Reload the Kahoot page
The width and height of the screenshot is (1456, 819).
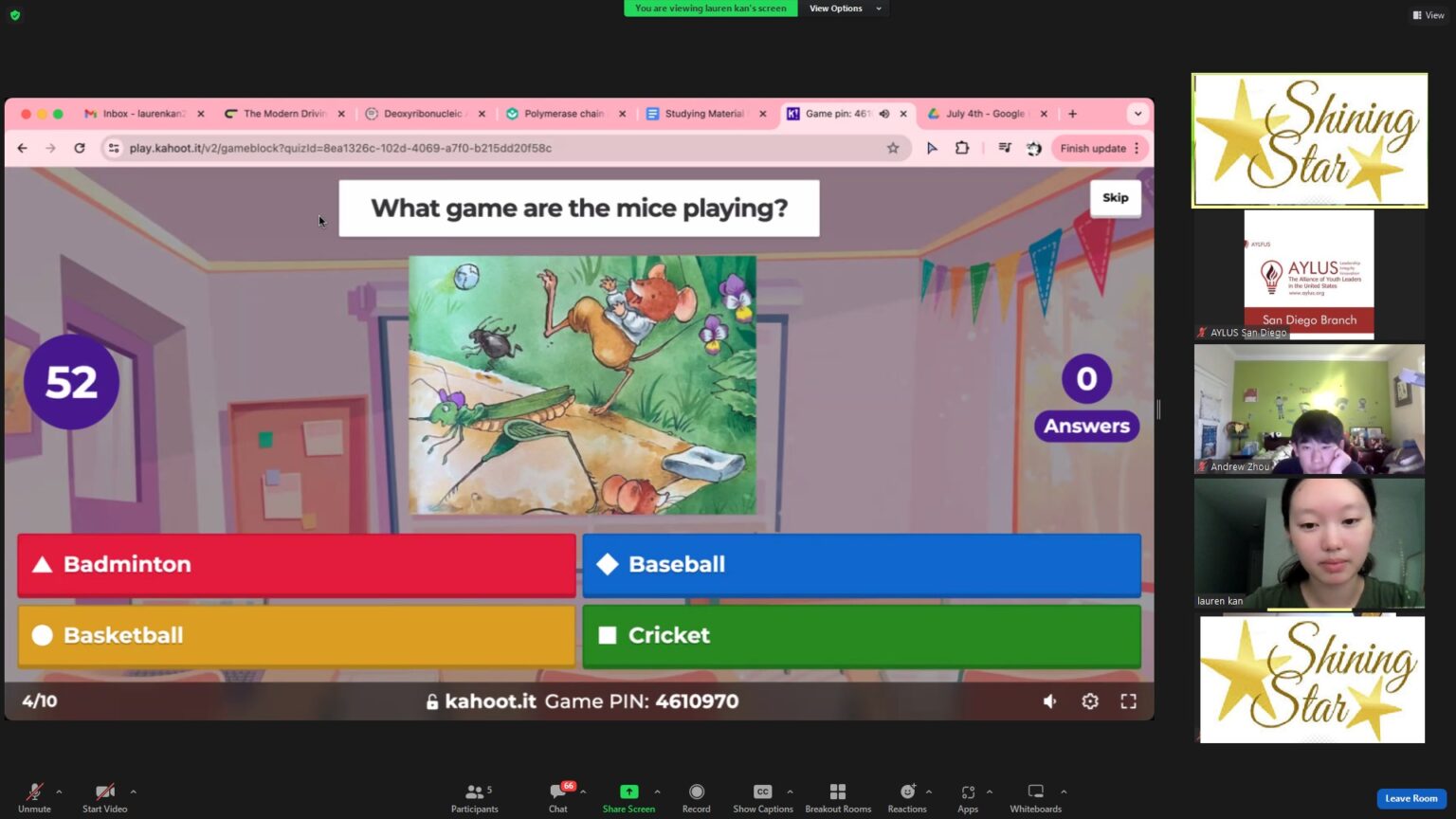[80, 148]
